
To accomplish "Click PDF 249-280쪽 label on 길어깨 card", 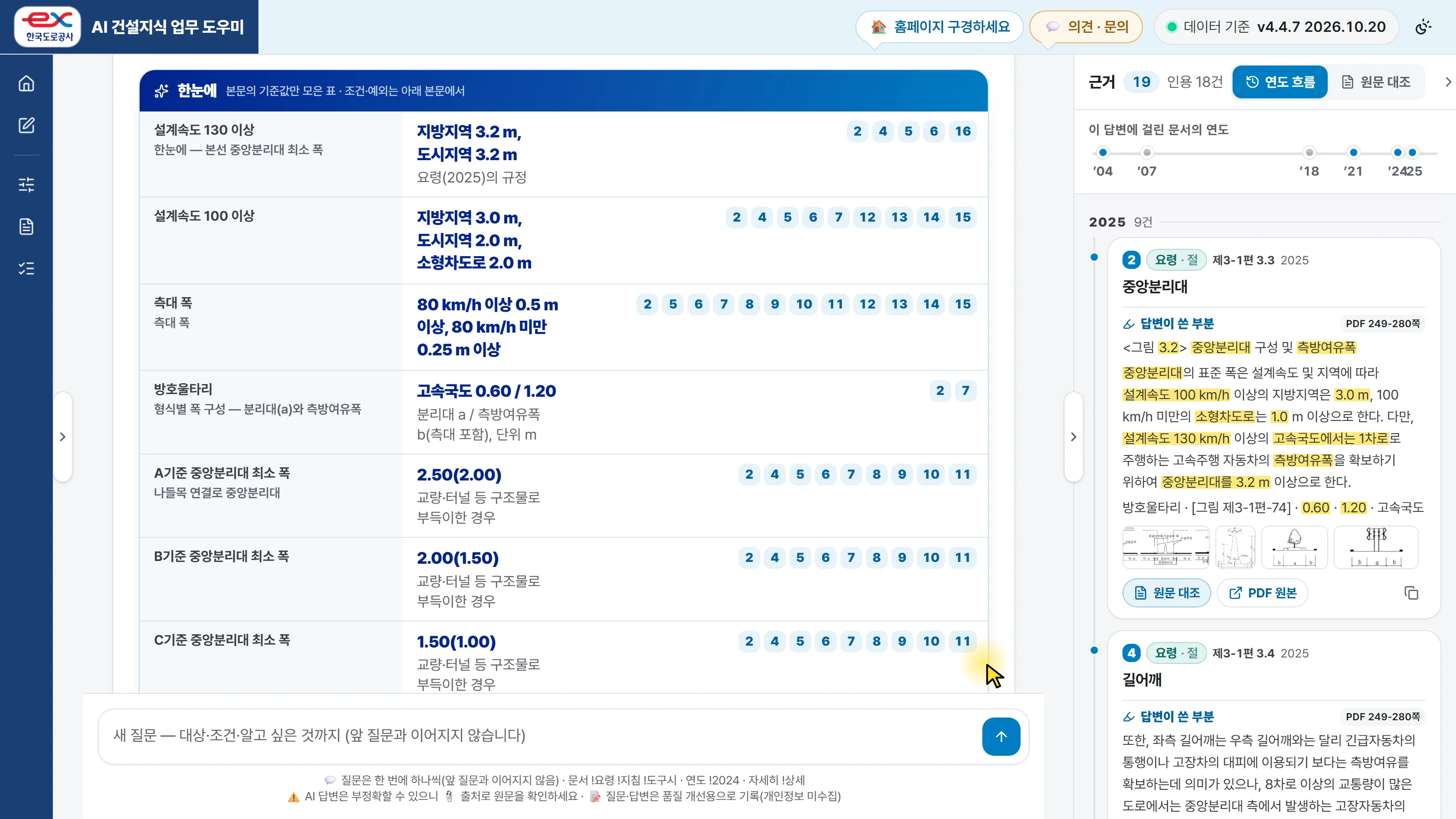I will [1383, 717].
